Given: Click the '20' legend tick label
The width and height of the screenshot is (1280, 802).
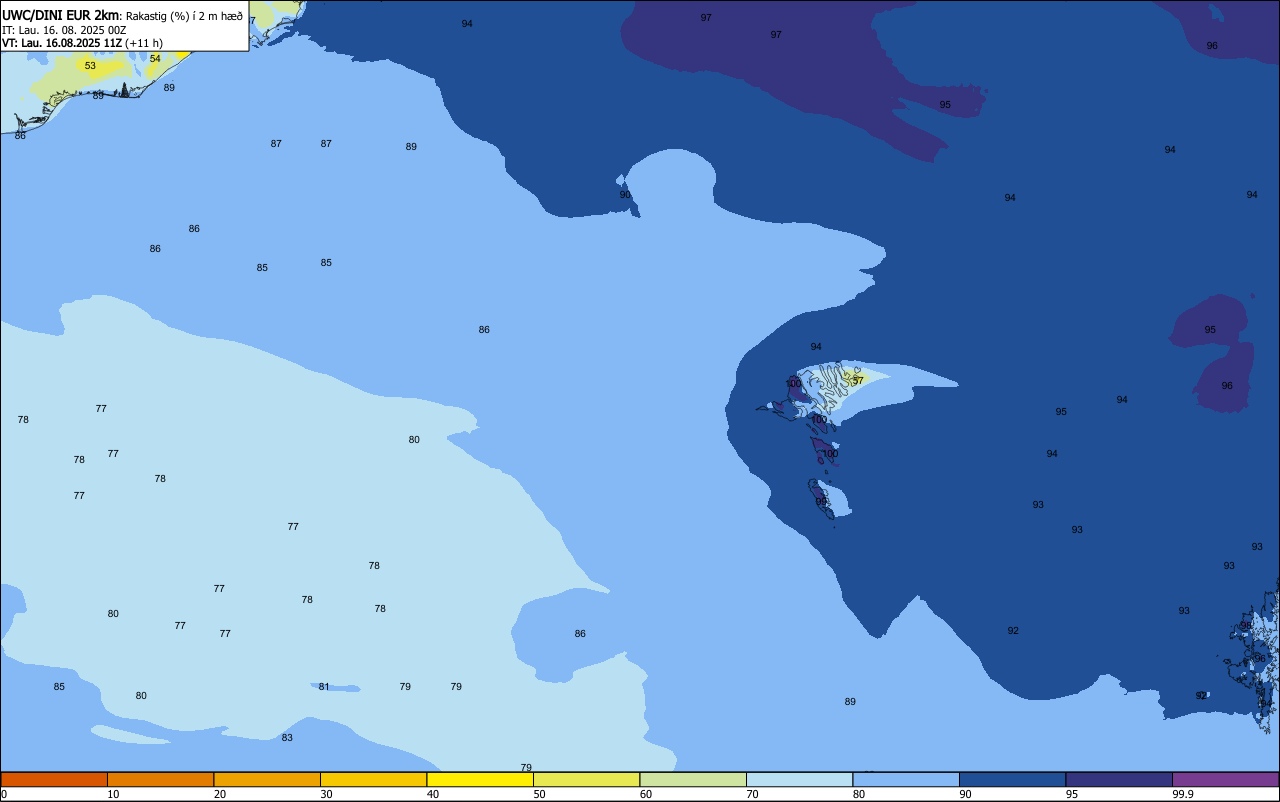Looking at the screenshot, I should (x=220, y=794).
